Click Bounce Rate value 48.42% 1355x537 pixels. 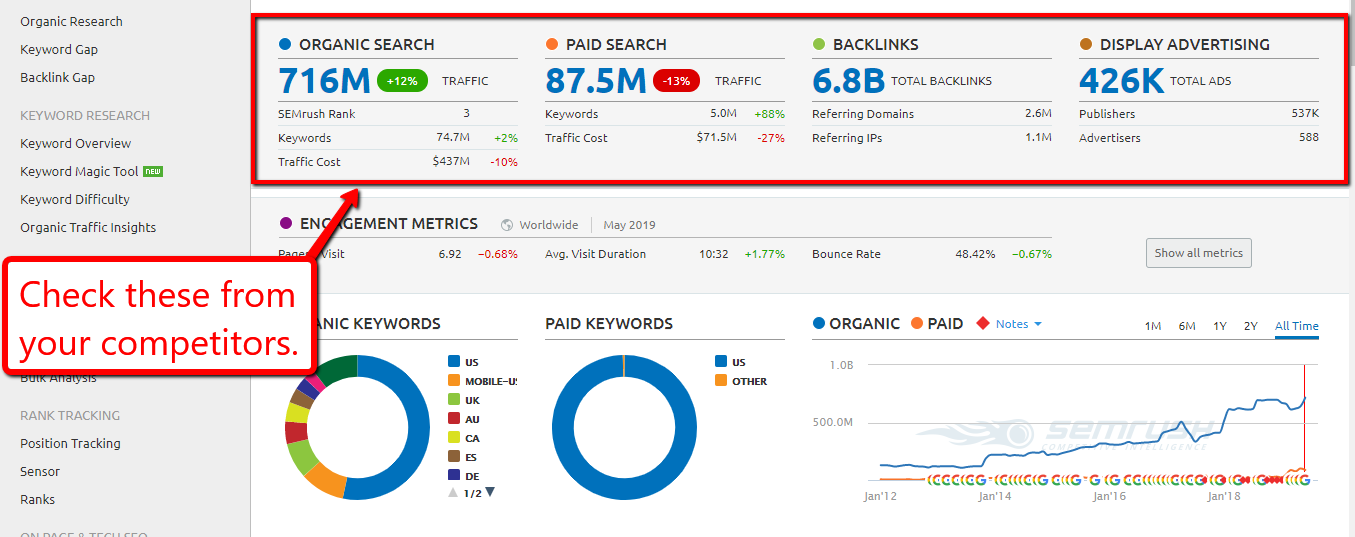[x=975, y=254]
